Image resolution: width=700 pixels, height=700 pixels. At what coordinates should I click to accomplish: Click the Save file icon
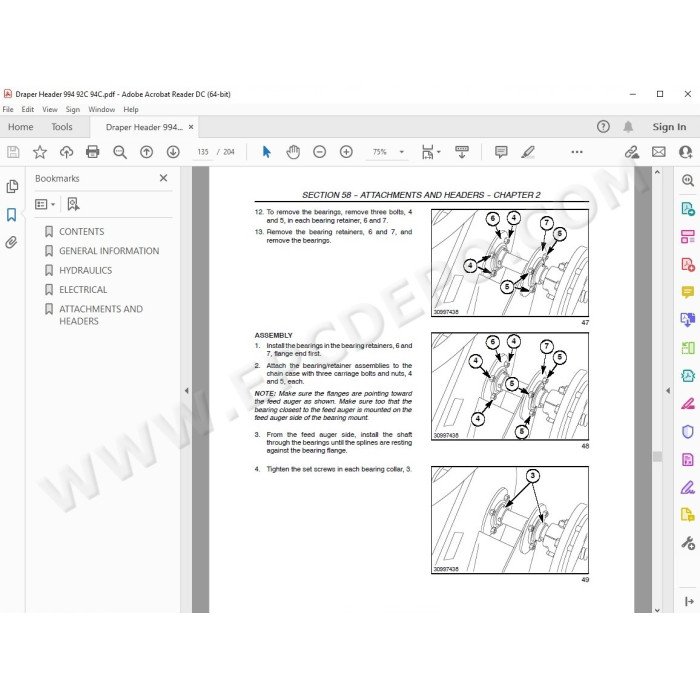click(13, 152)
